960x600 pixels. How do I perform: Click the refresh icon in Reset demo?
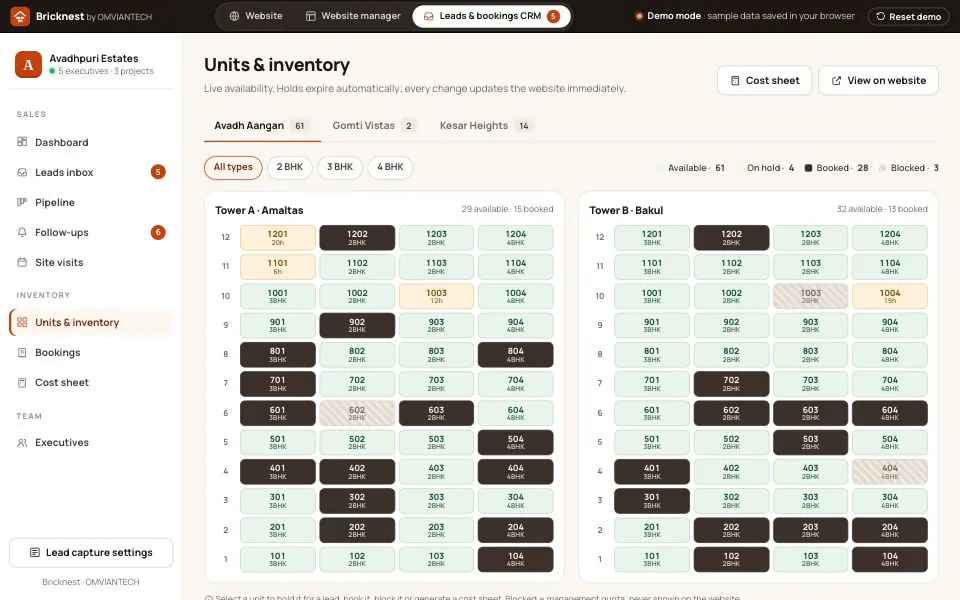coord(880,17)
